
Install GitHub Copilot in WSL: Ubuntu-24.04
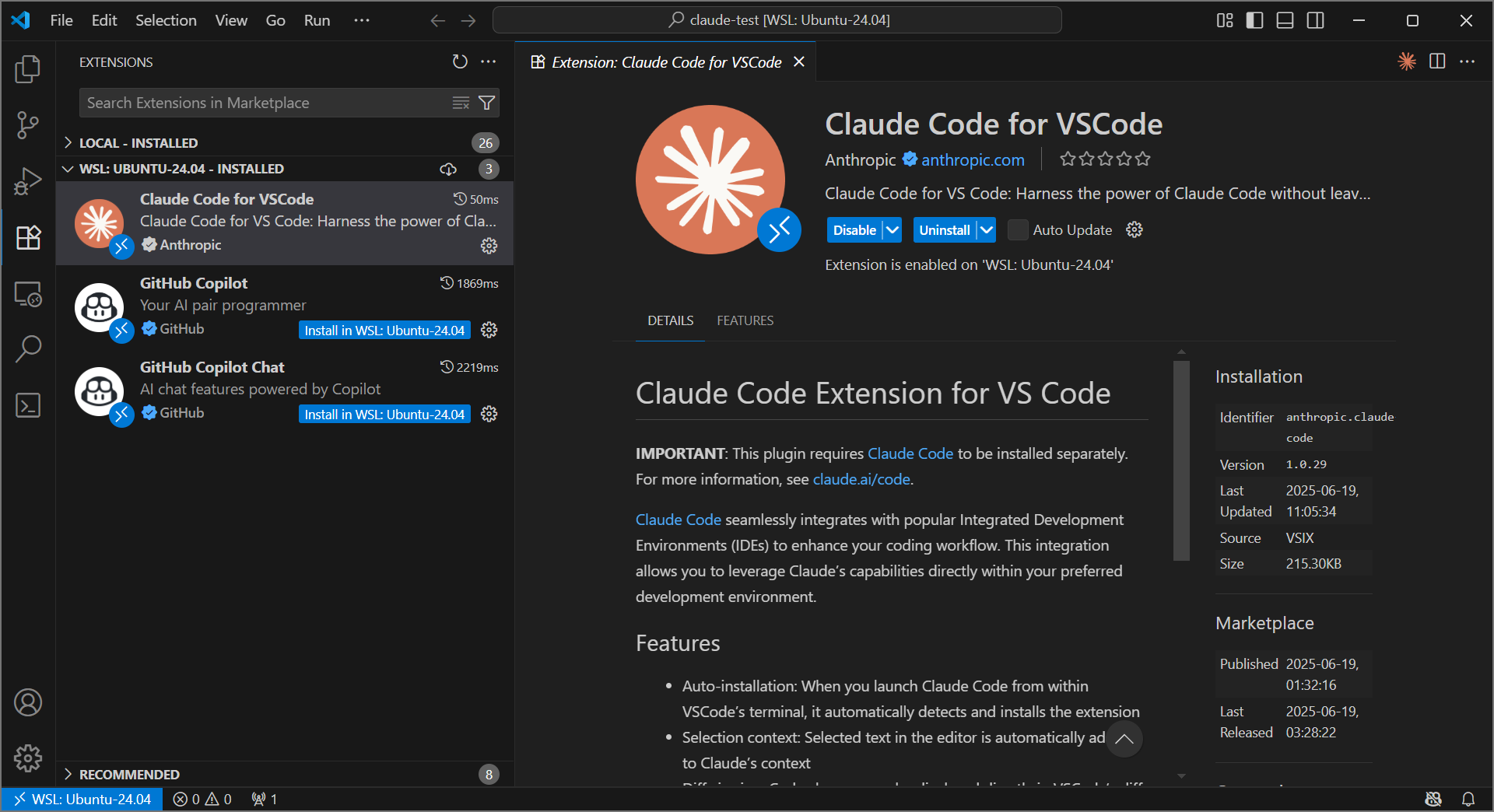[384, 330]
